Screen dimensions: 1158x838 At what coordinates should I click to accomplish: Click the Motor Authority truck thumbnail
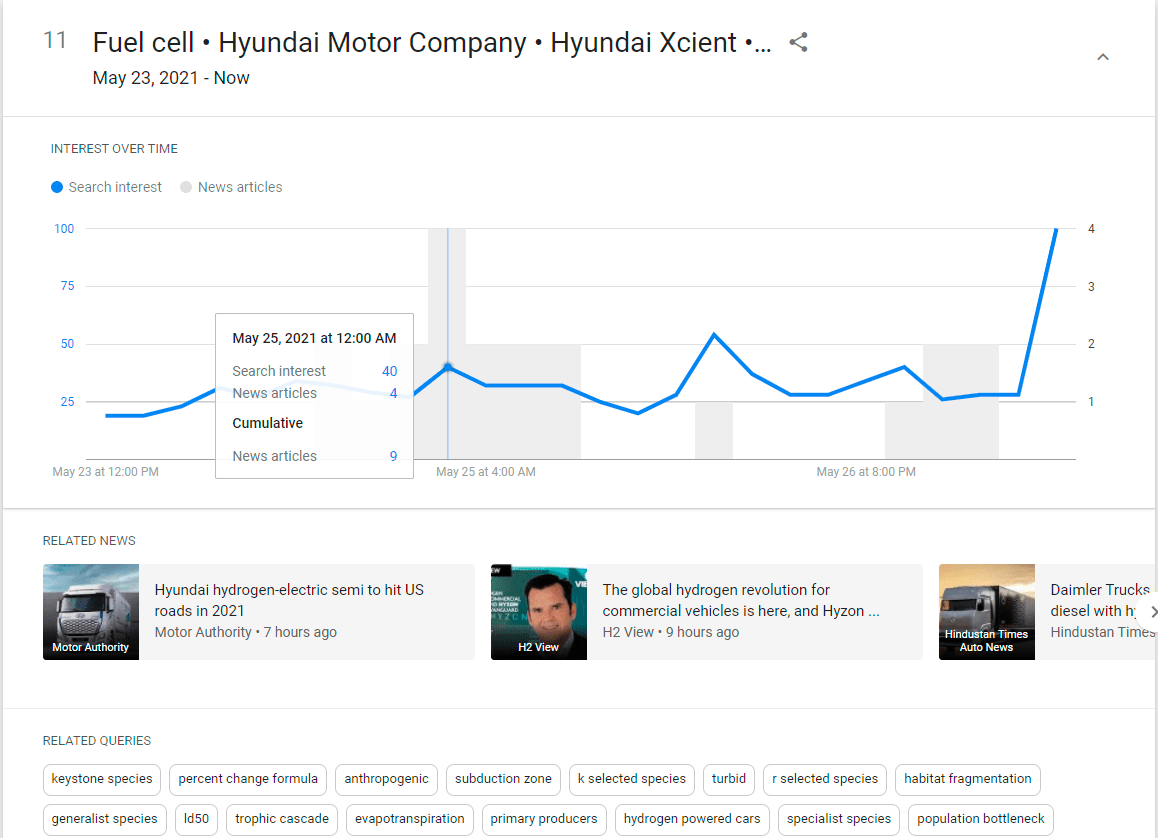pos(91,612)
